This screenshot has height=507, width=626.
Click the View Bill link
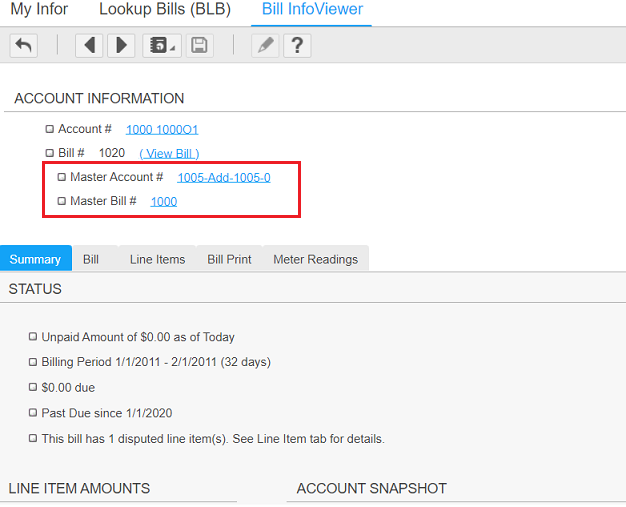point(169,153)
